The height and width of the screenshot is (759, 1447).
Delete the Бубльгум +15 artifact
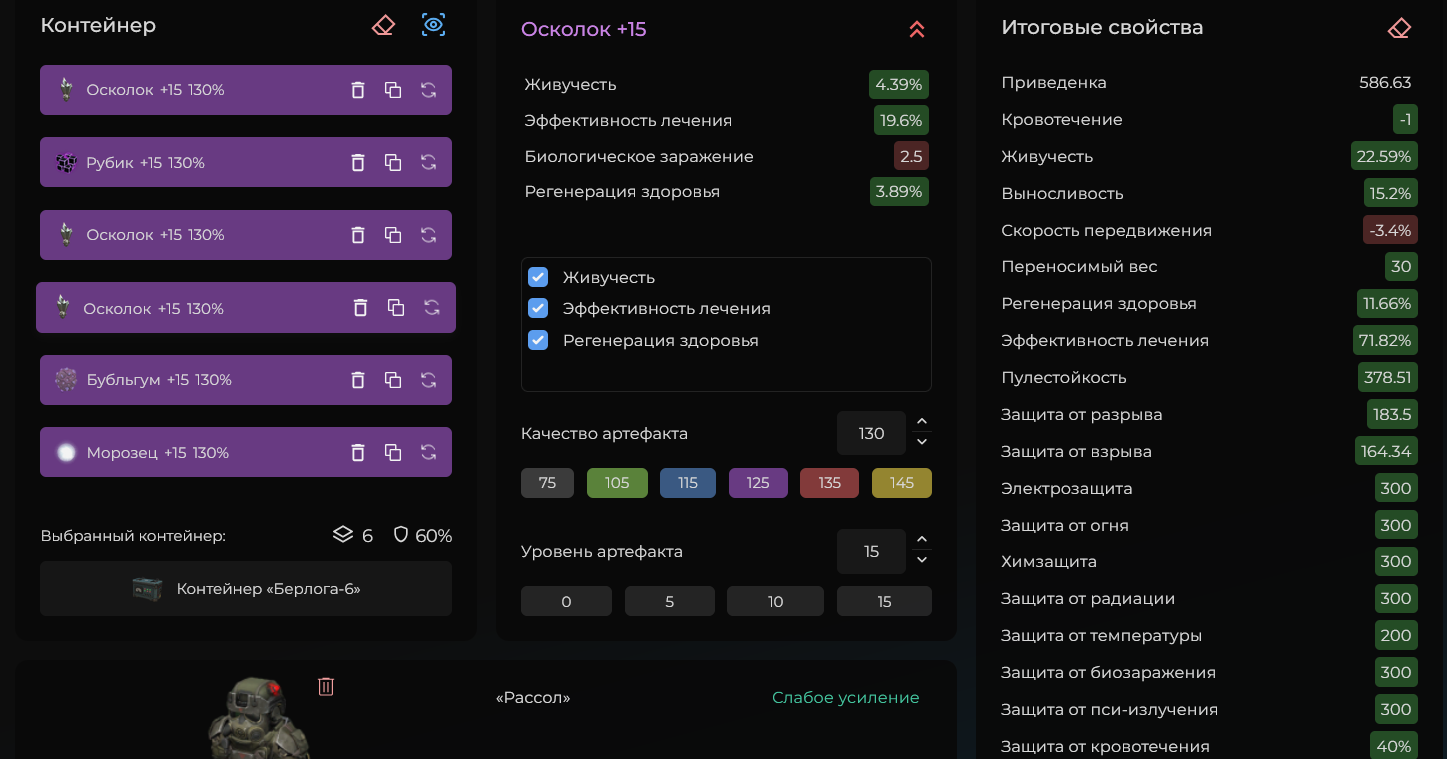click(x=358, y=380)
